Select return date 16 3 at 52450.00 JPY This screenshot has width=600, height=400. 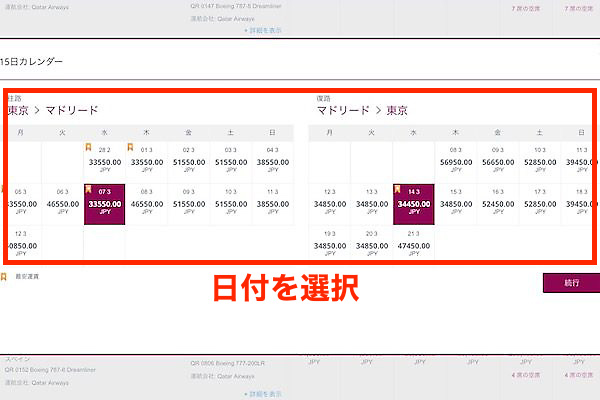498,204
